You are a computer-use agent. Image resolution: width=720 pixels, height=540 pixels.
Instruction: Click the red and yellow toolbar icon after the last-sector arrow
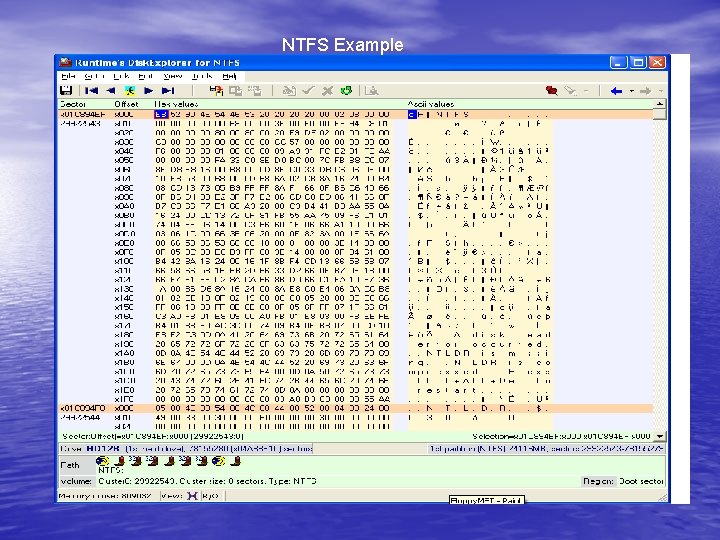pyautogui.click(x=216, y=90)
